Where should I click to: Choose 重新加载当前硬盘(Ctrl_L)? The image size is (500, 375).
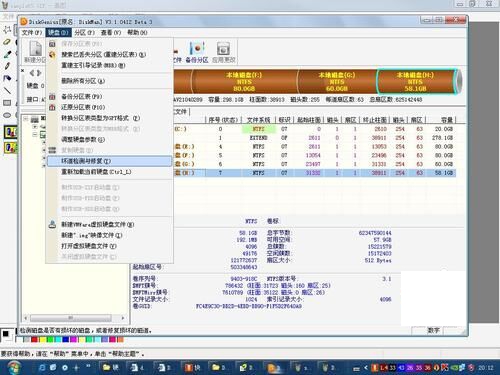[109, 172]
